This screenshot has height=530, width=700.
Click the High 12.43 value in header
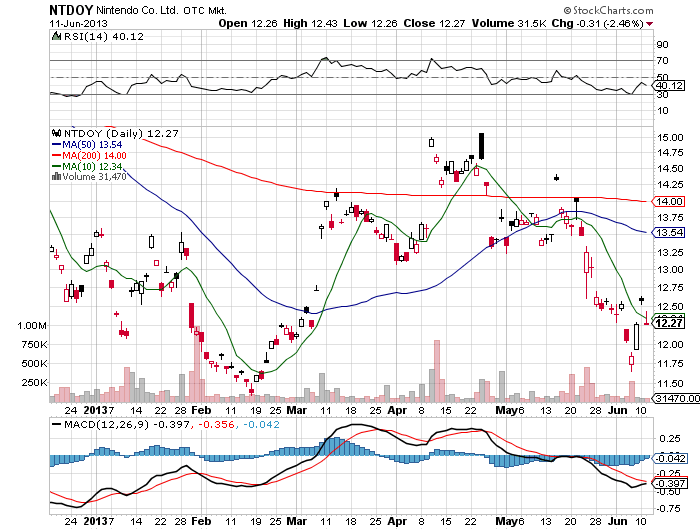[x=310, y=24]
